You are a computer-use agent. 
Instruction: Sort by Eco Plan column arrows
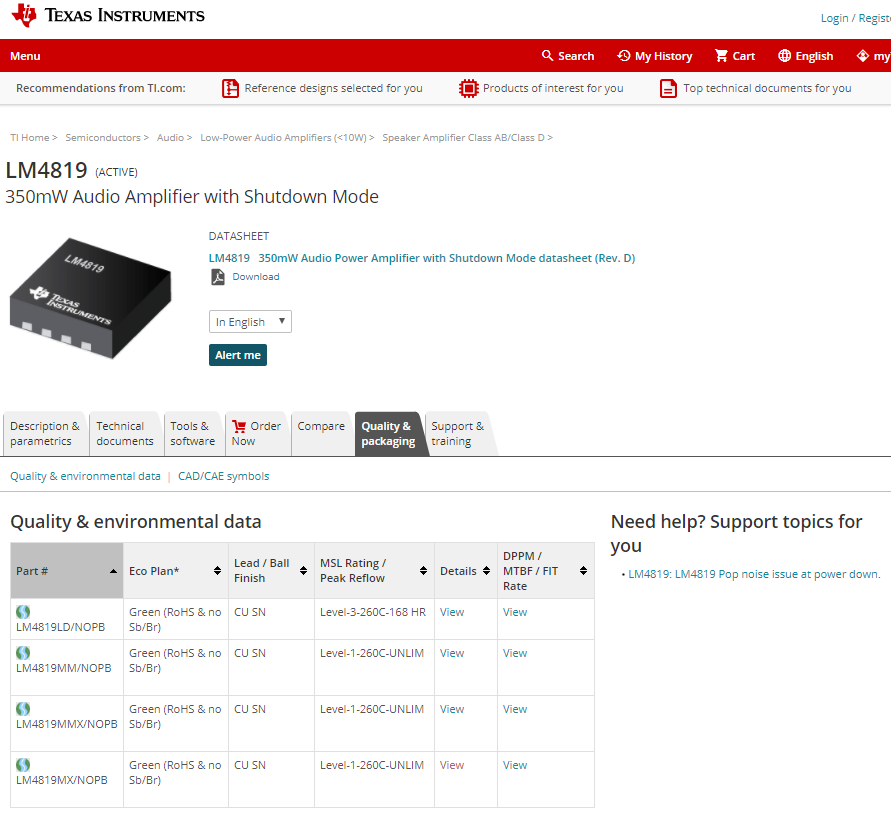(x=218, y=571)
